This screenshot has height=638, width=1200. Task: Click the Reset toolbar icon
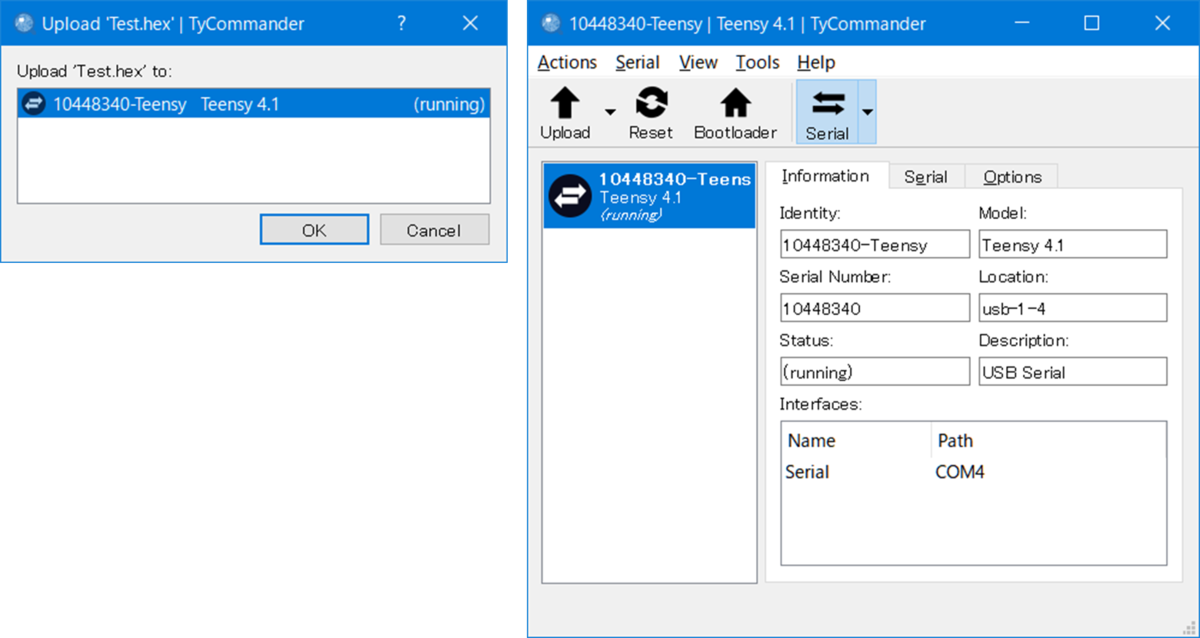click(x=651, y=103)
